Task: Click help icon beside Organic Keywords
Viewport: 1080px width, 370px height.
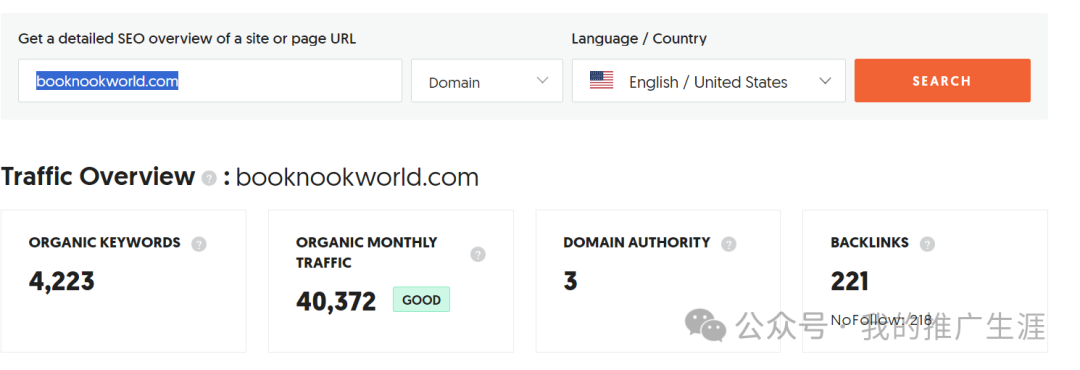Action: pos(199,243)
